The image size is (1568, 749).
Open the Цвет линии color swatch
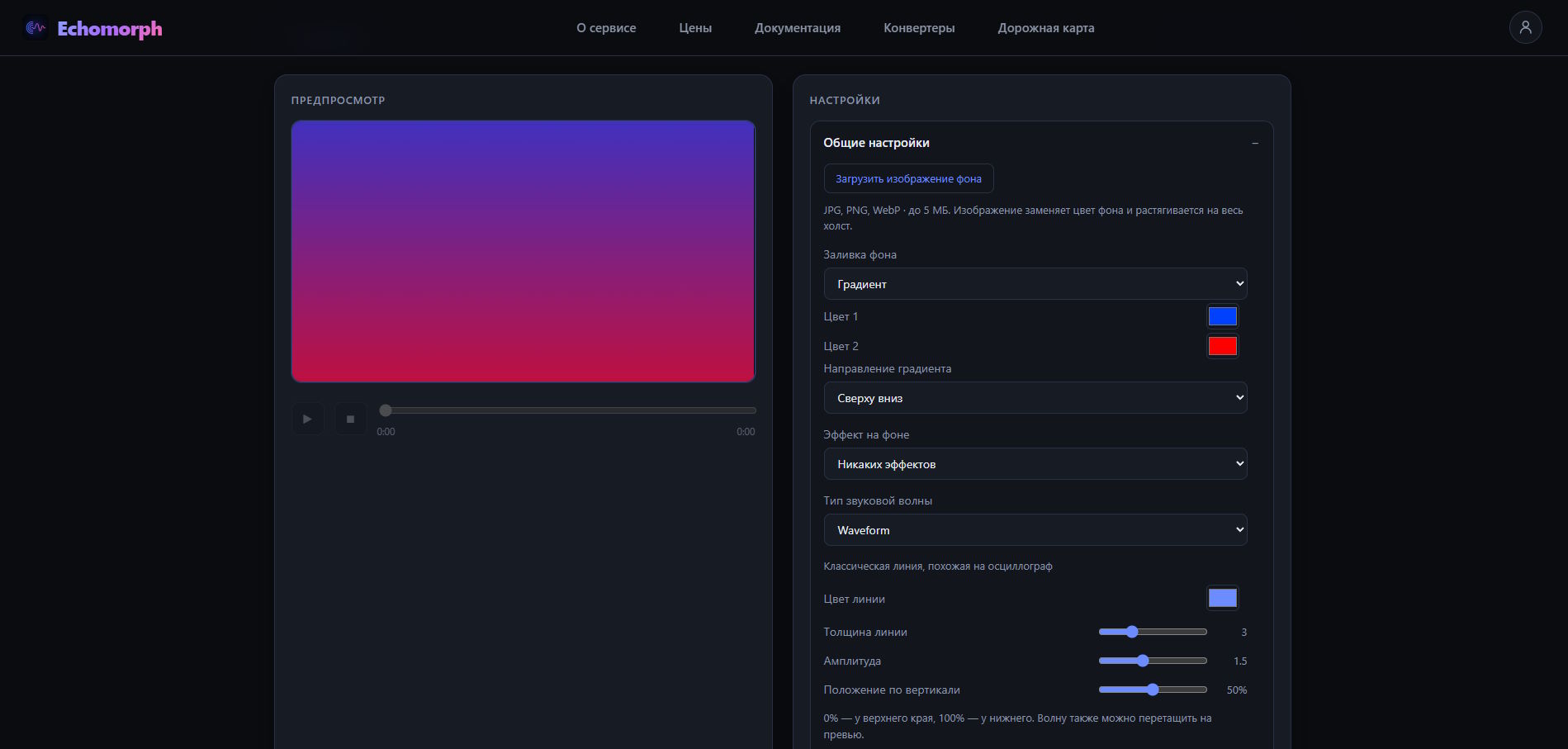pyautogui.click(x=1222, y=598)
